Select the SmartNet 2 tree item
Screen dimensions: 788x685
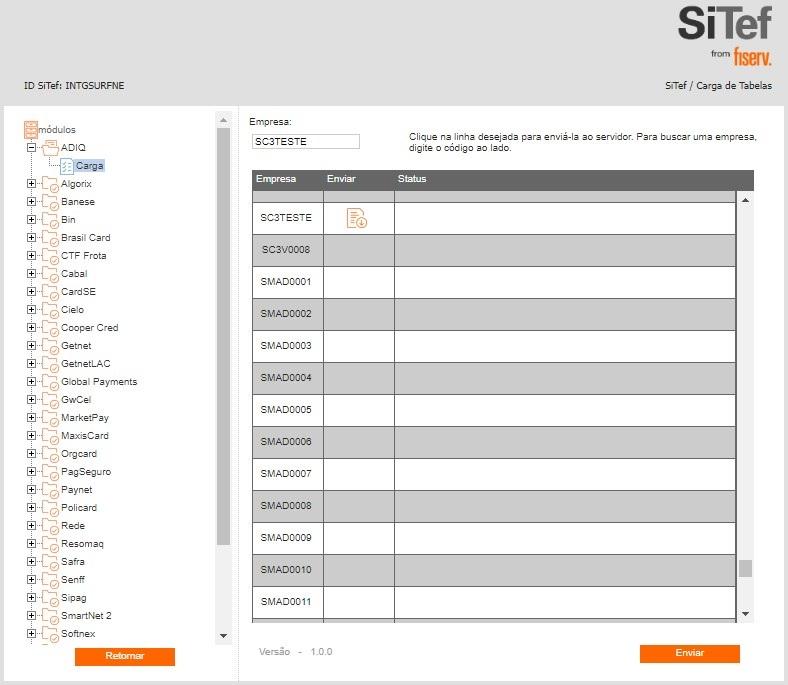click(x=86, y=616)
